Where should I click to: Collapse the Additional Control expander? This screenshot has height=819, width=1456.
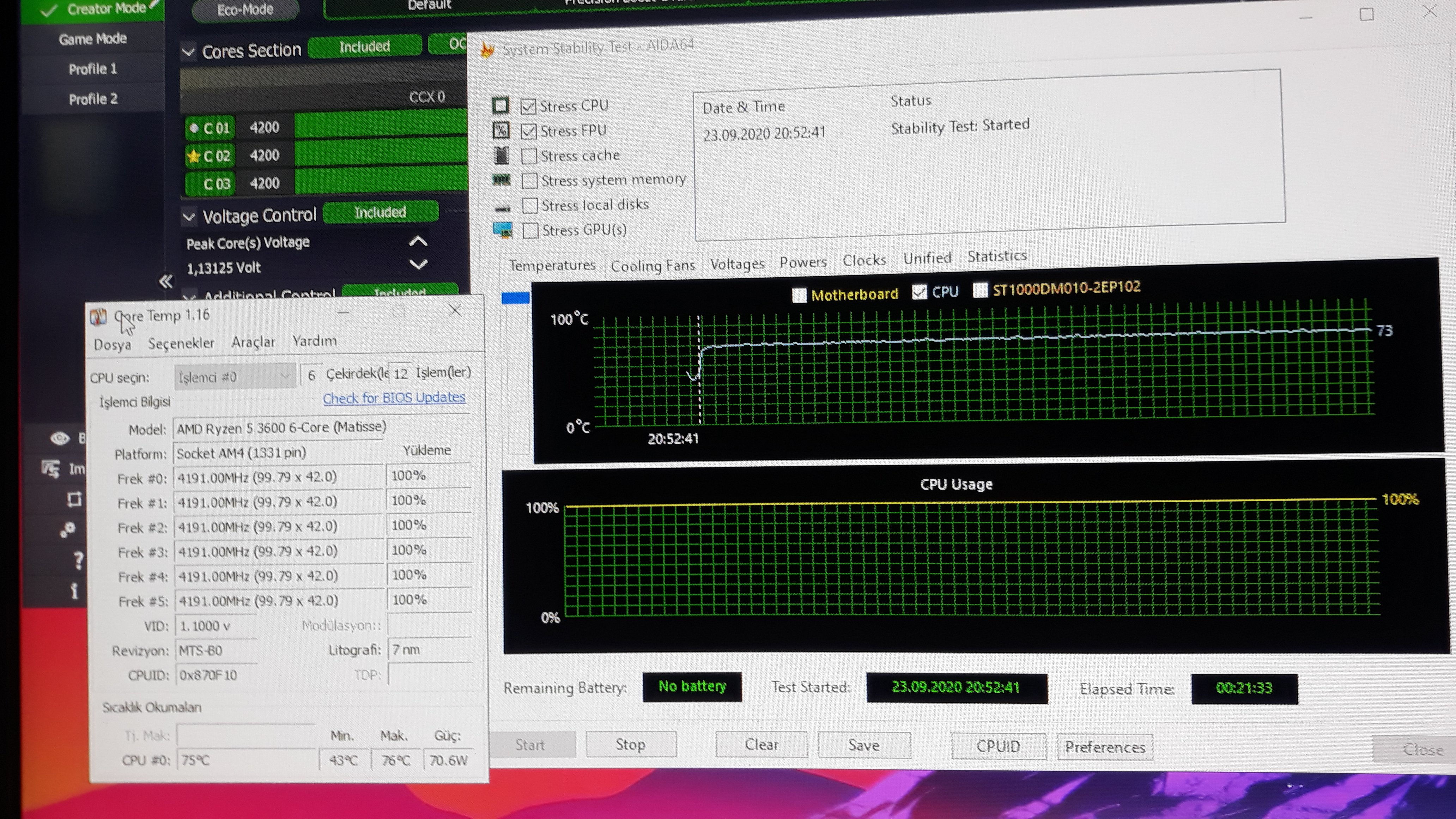(189, 296)
